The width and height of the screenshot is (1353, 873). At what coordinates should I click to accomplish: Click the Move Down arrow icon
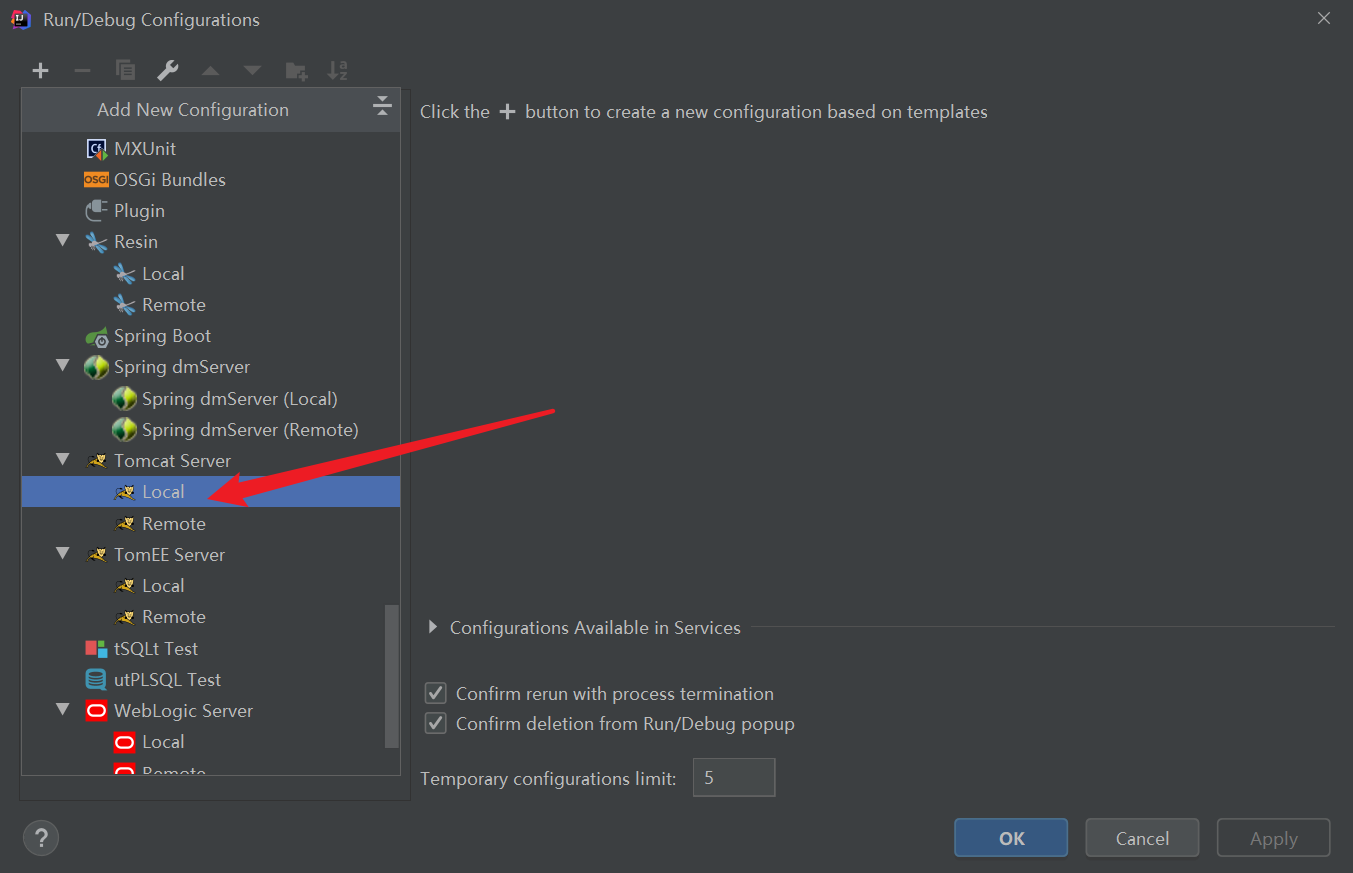(253, 71)
